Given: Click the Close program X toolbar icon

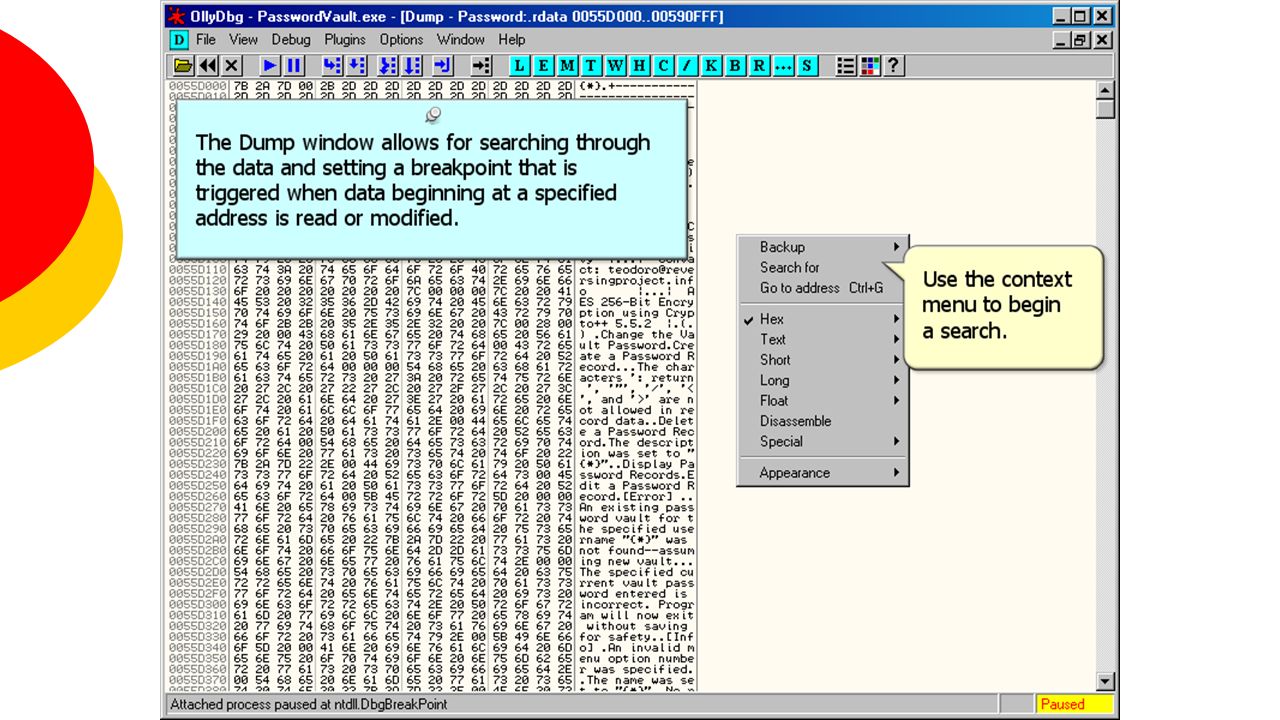Looking at the screenshot, I should pos(232,66).
